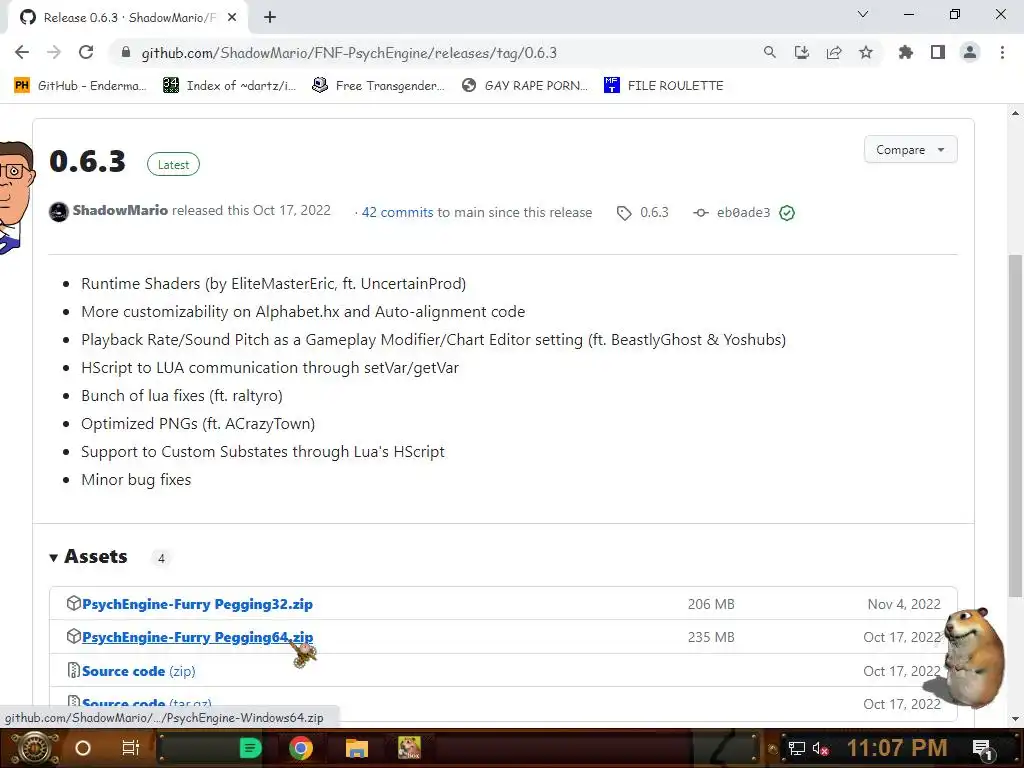Click the 206 MB file size

click(x=711, y=604)
